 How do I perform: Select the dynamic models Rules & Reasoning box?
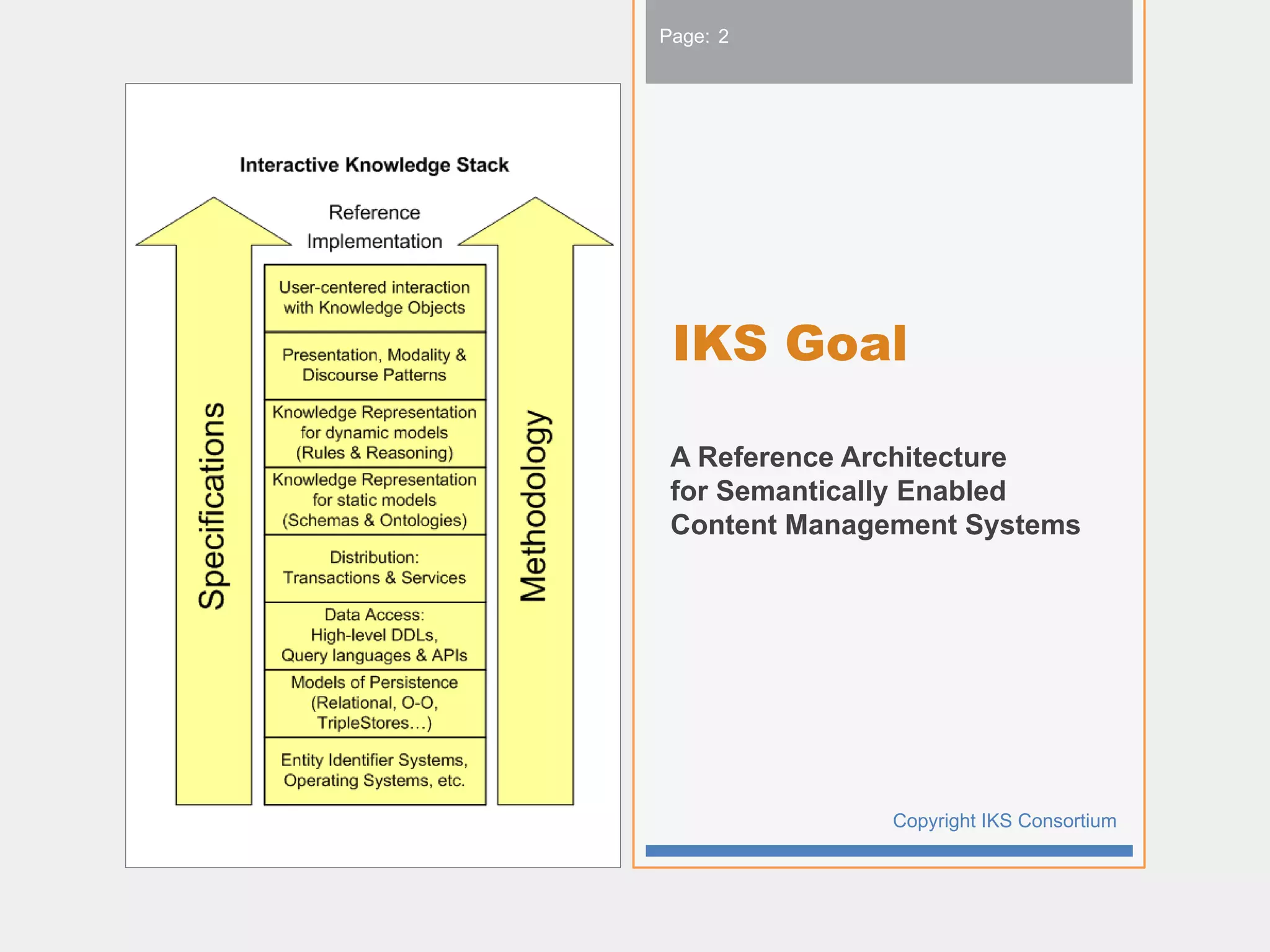pos(375,433)
